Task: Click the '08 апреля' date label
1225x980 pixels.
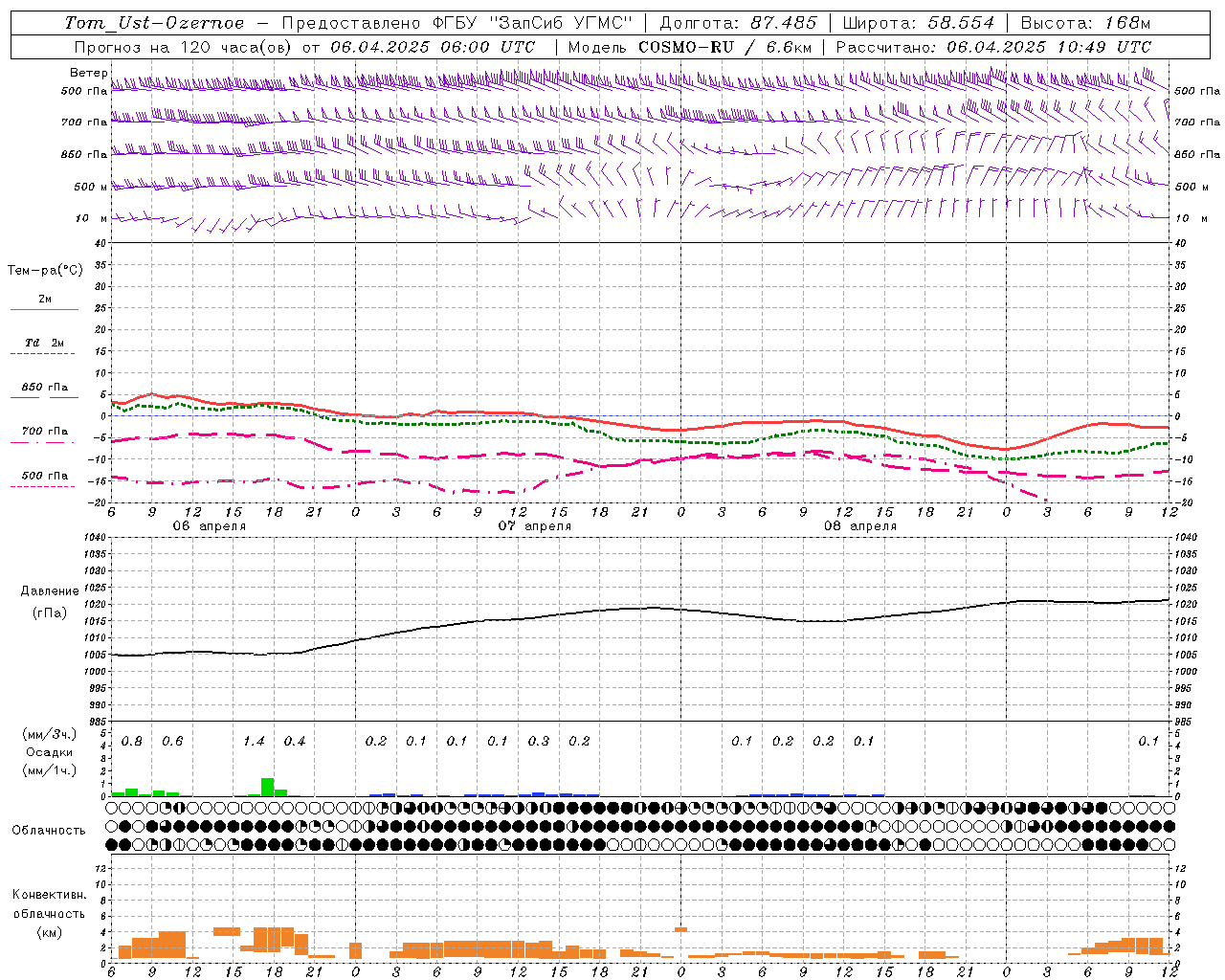Action: click(859, 526)
